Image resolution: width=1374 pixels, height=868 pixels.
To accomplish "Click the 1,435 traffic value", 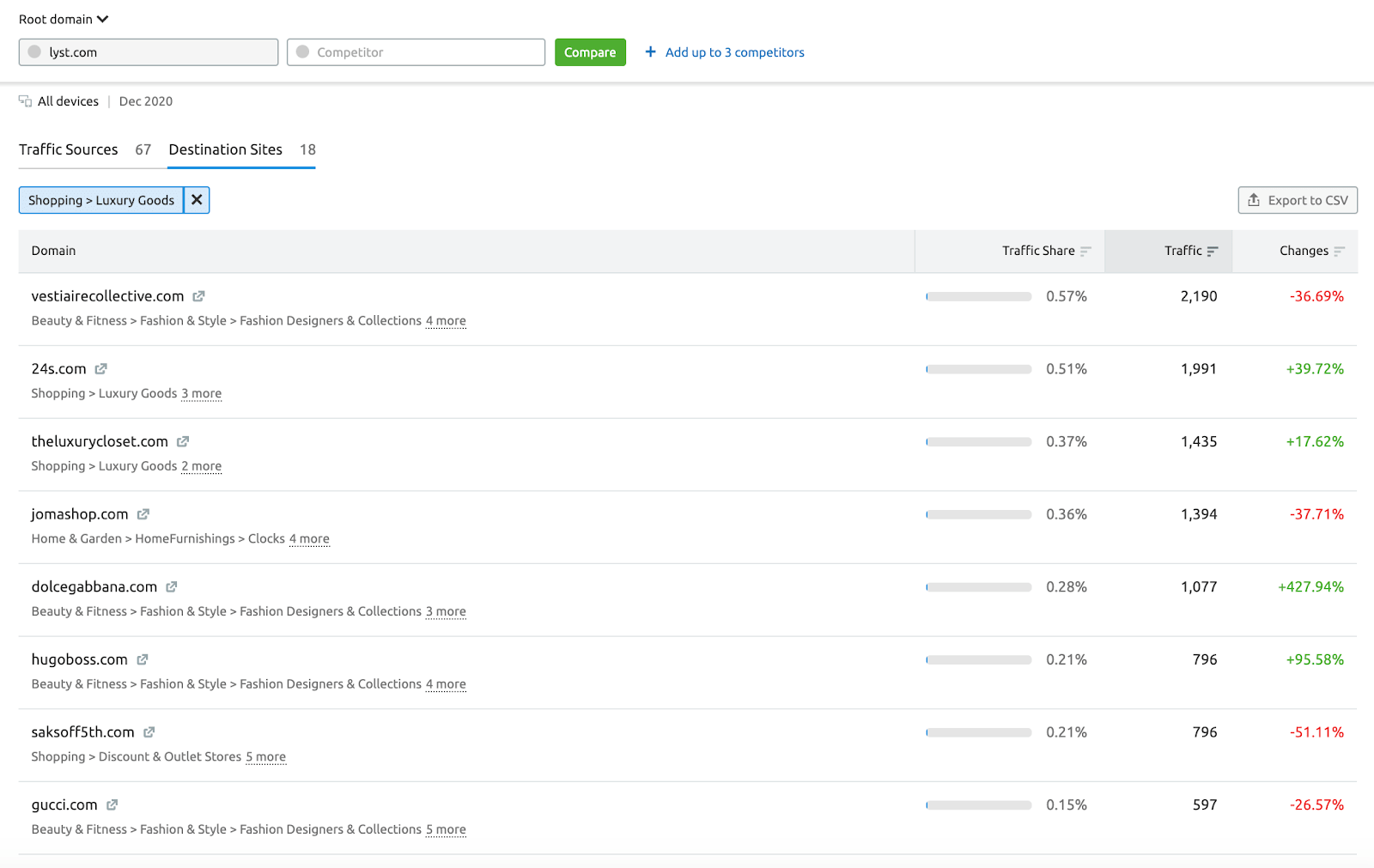I will (1199, 441).
